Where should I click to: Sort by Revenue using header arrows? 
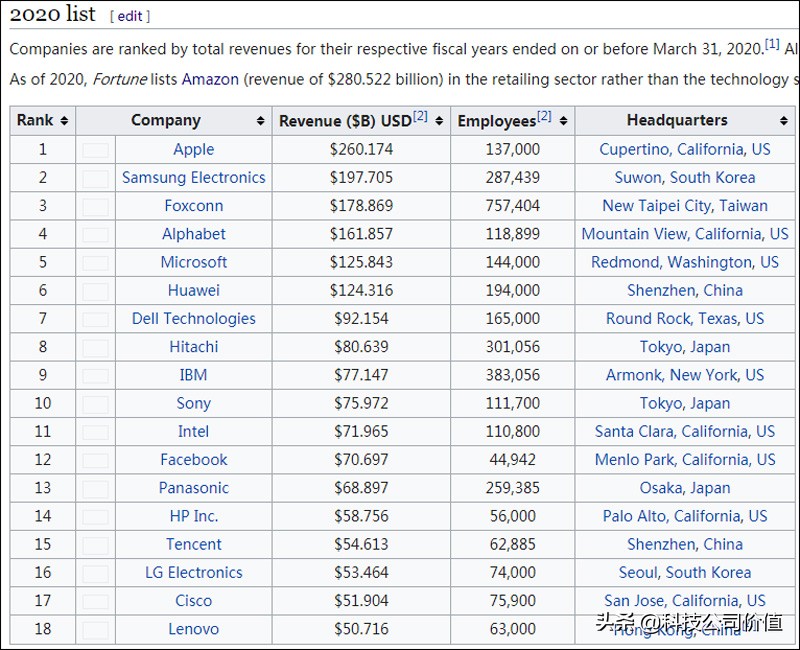(439, 121)
